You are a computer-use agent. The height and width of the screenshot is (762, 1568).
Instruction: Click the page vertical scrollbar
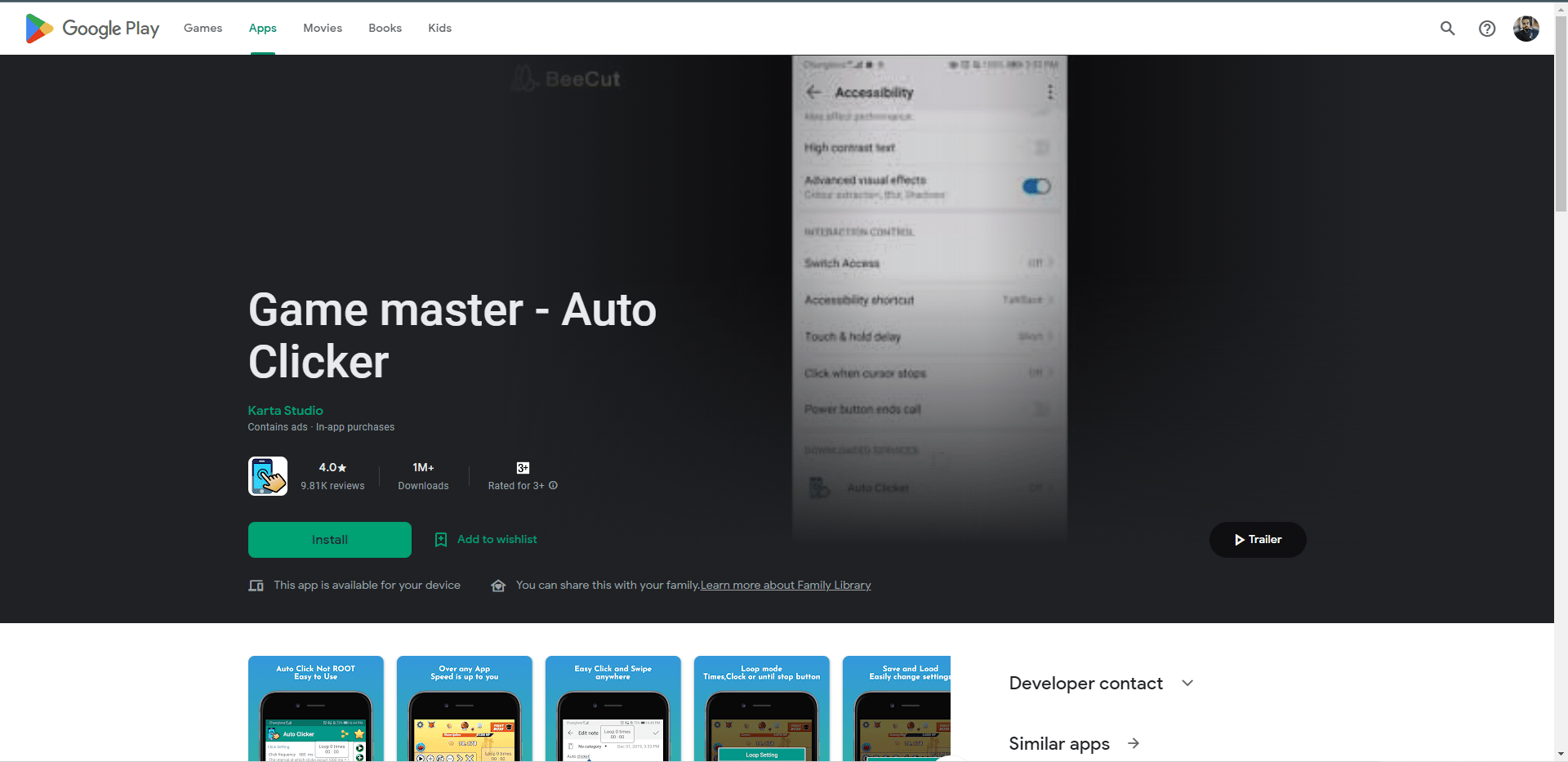[1561, 114]
